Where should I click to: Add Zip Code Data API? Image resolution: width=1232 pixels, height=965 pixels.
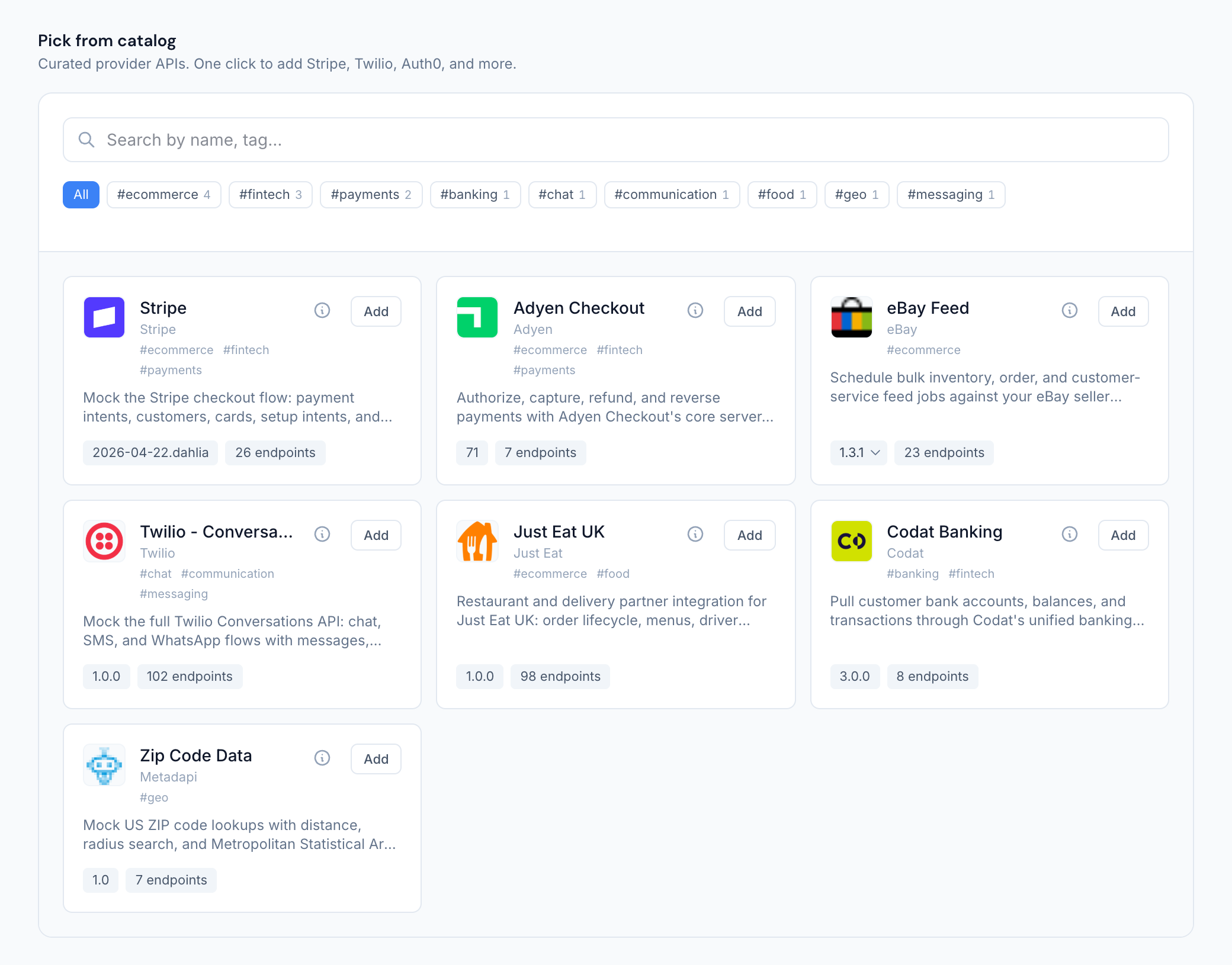tap(376, 759)
